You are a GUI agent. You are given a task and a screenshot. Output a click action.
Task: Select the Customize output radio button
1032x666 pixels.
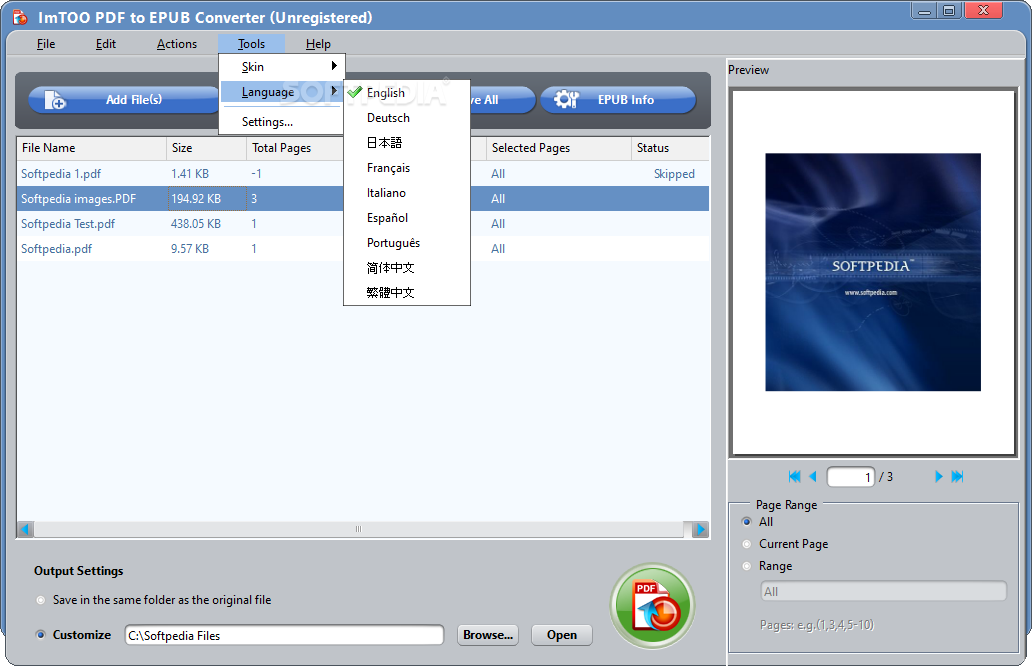tap(41, 635)
